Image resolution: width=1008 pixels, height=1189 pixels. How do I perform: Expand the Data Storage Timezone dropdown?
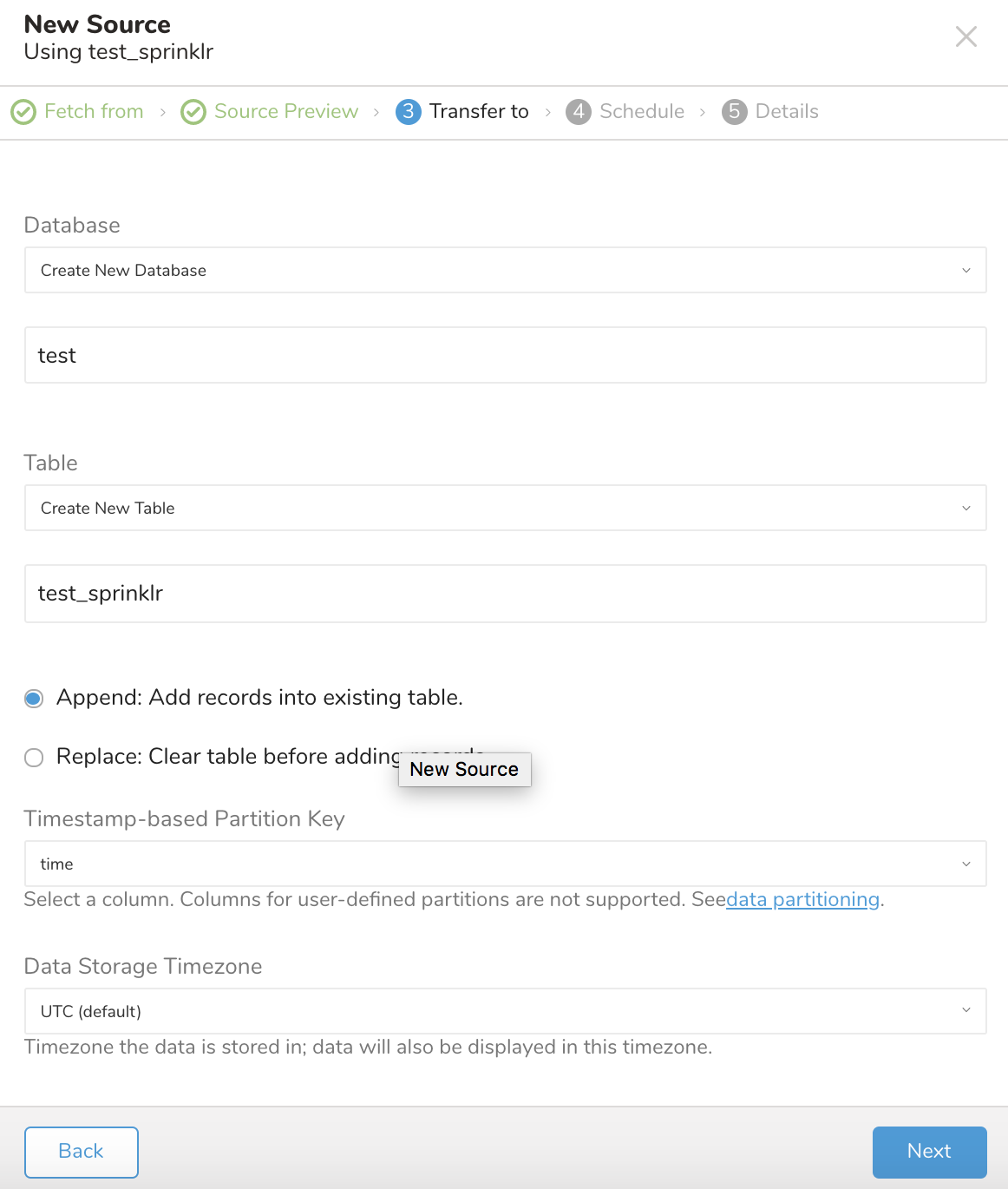tap(505, 1011)
